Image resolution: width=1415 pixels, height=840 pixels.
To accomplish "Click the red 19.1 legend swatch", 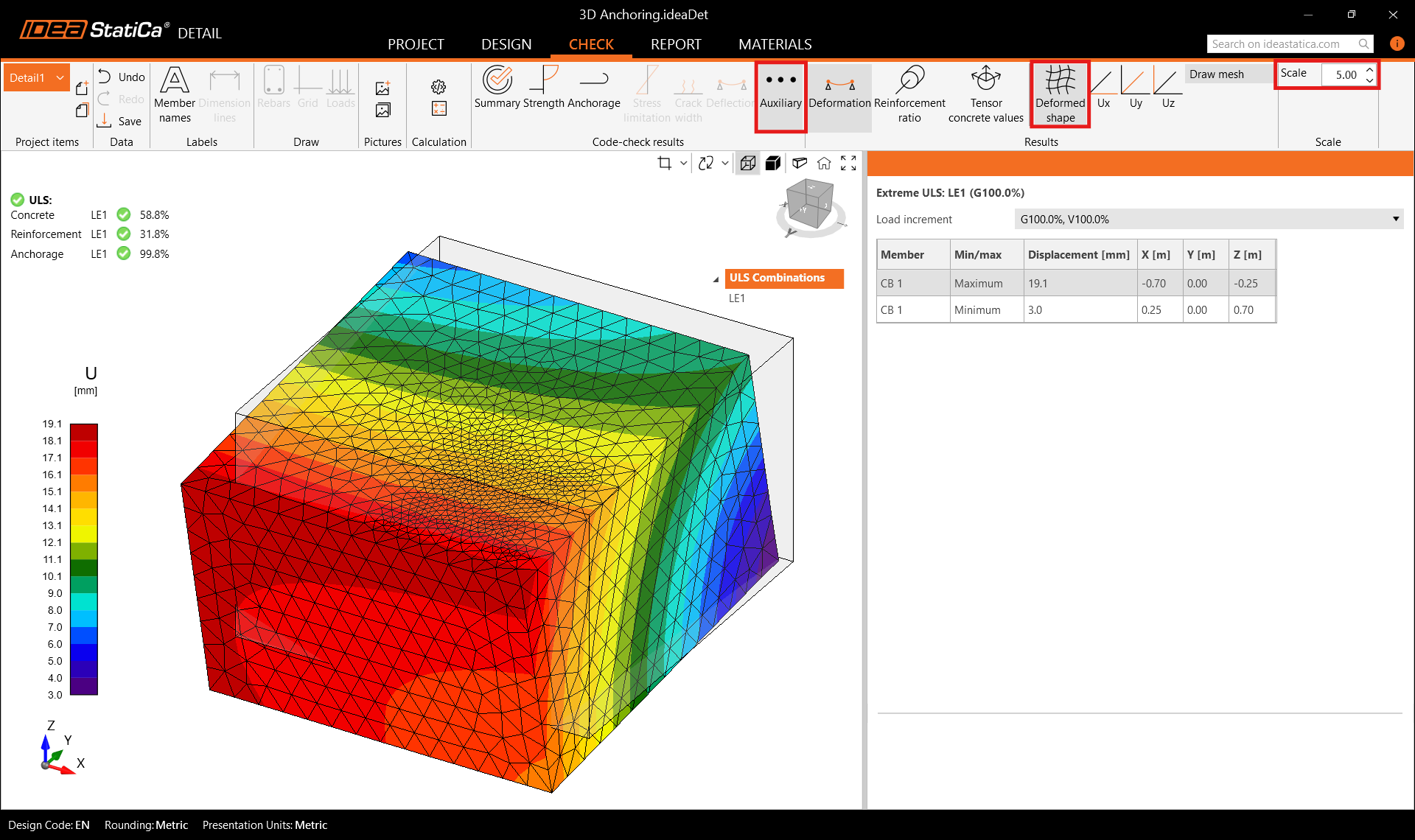I will coord(84,432).
